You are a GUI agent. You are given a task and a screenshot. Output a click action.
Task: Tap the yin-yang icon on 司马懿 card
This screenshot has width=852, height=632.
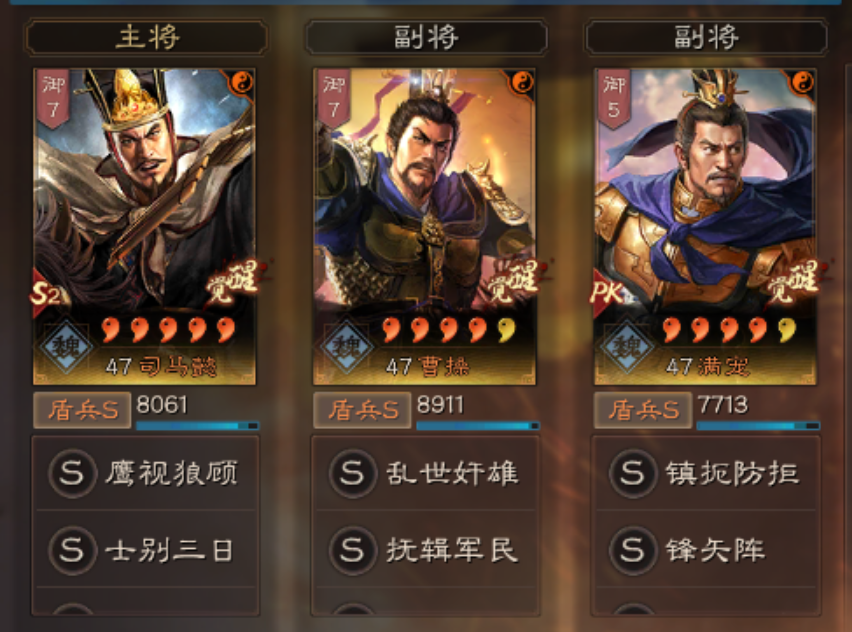pyautogui.click(x=242, y=83)
